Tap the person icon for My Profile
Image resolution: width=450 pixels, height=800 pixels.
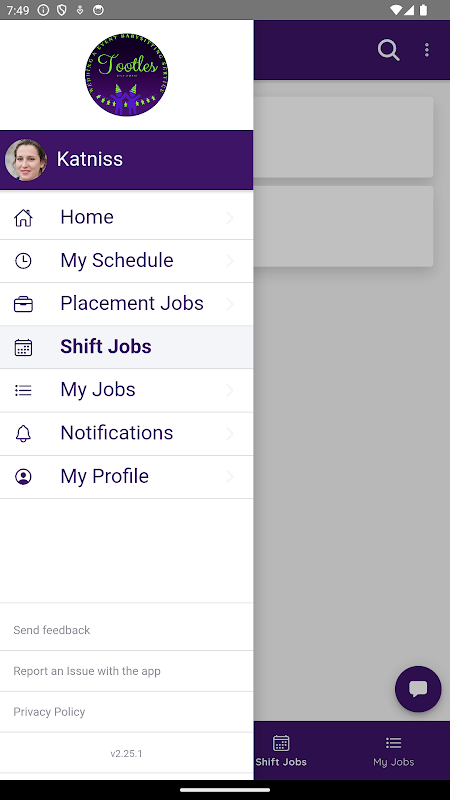coord(23,477)
